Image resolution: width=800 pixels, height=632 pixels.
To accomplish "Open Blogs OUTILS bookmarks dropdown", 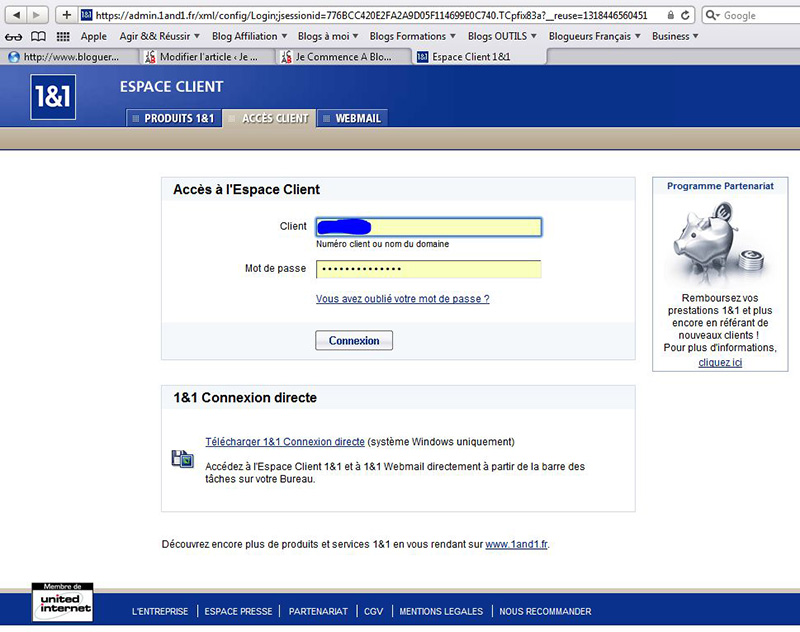I will pos(502,36).
